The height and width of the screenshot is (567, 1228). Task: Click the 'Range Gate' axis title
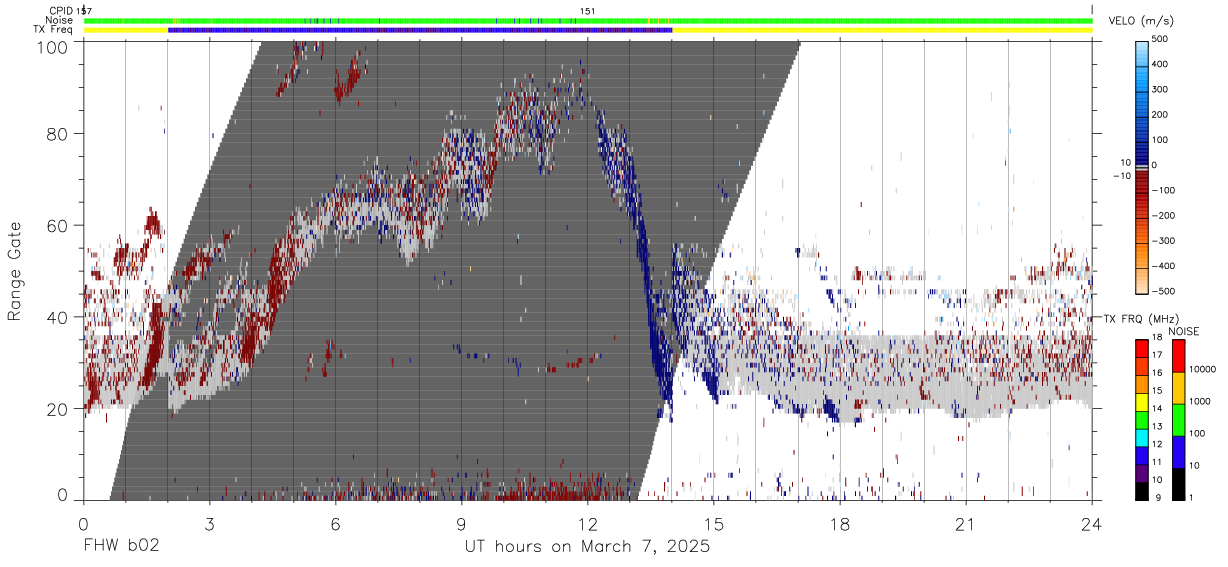(x=15, y=273)
